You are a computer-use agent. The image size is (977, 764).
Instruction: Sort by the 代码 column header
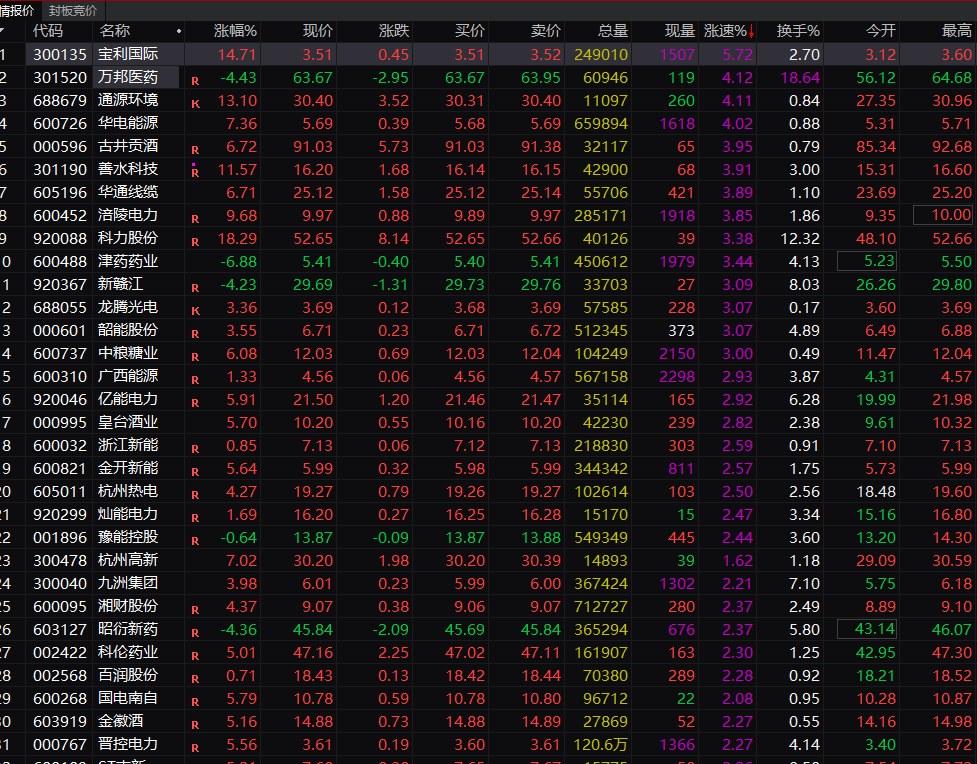[48, 31]
